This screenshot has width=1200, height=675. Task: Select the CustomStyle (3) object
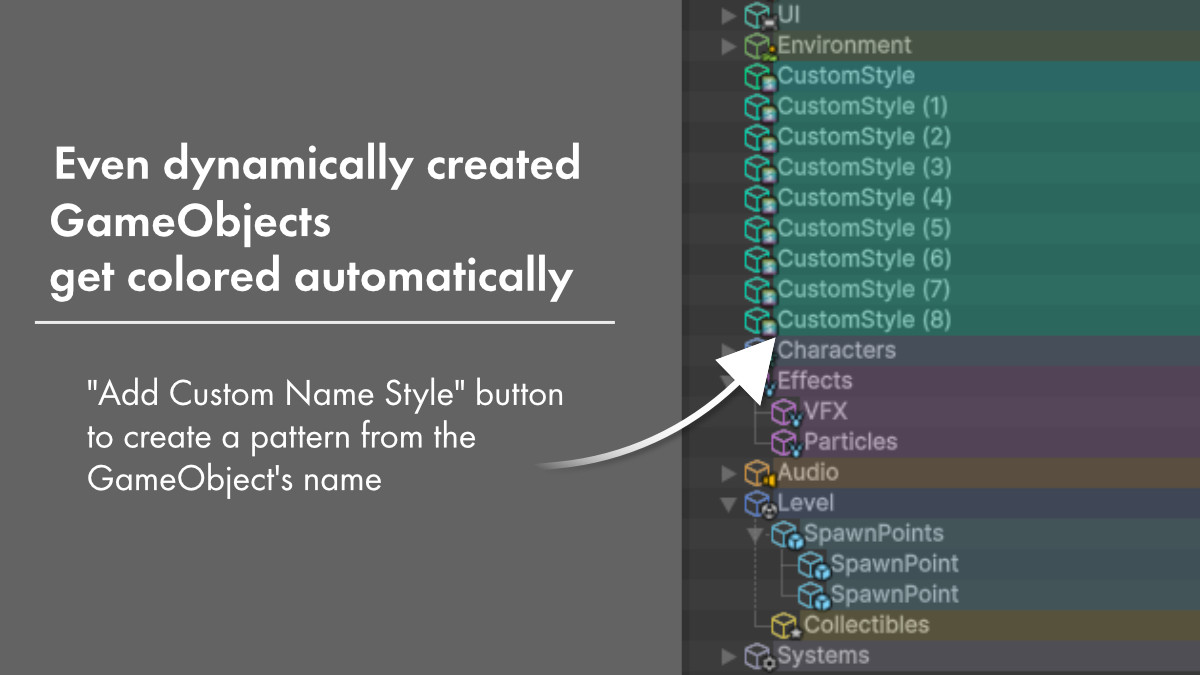pyautogui.click(x=864, y=167)
